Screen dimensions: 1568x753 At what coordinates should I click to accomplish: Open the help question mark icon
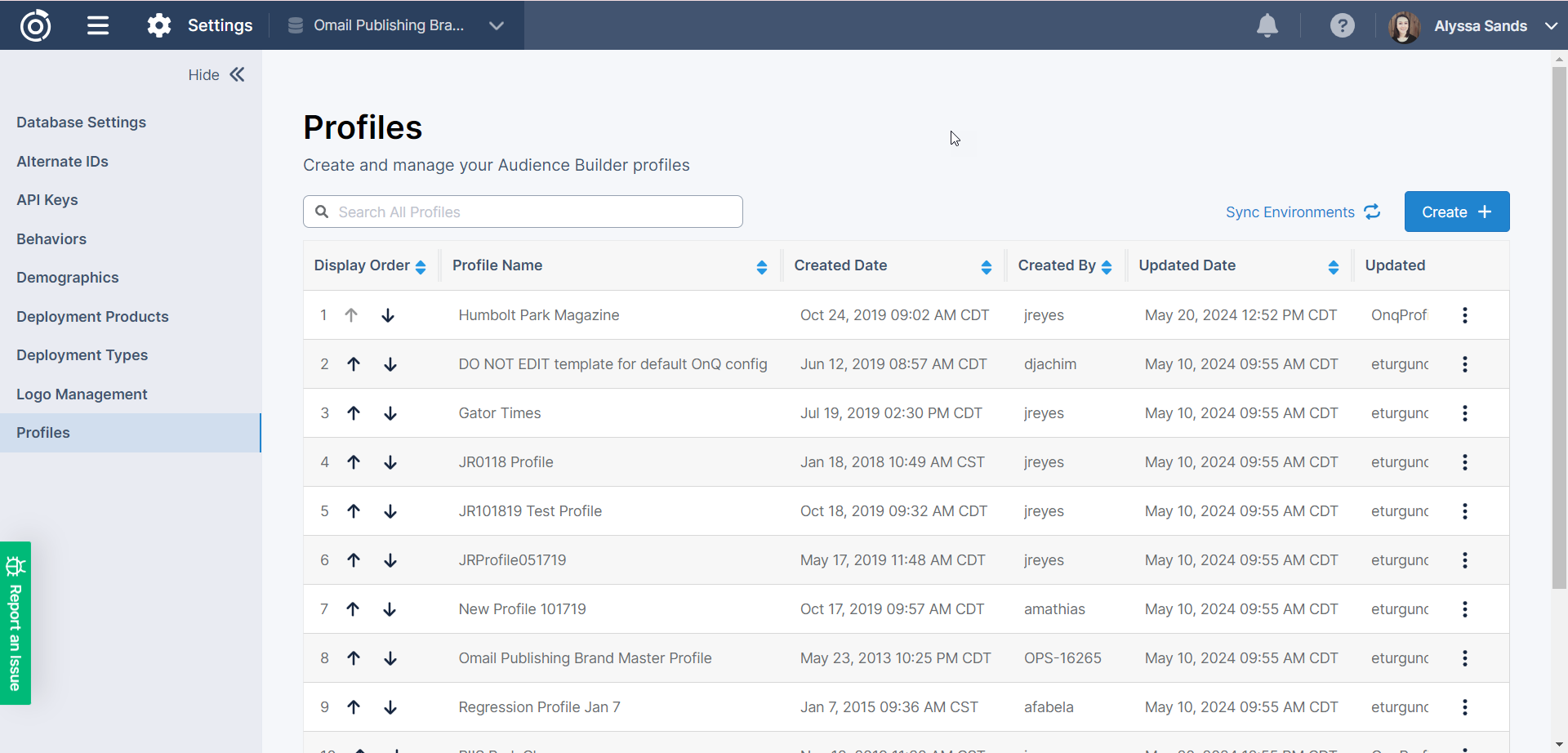click(x=1342, y=25)
